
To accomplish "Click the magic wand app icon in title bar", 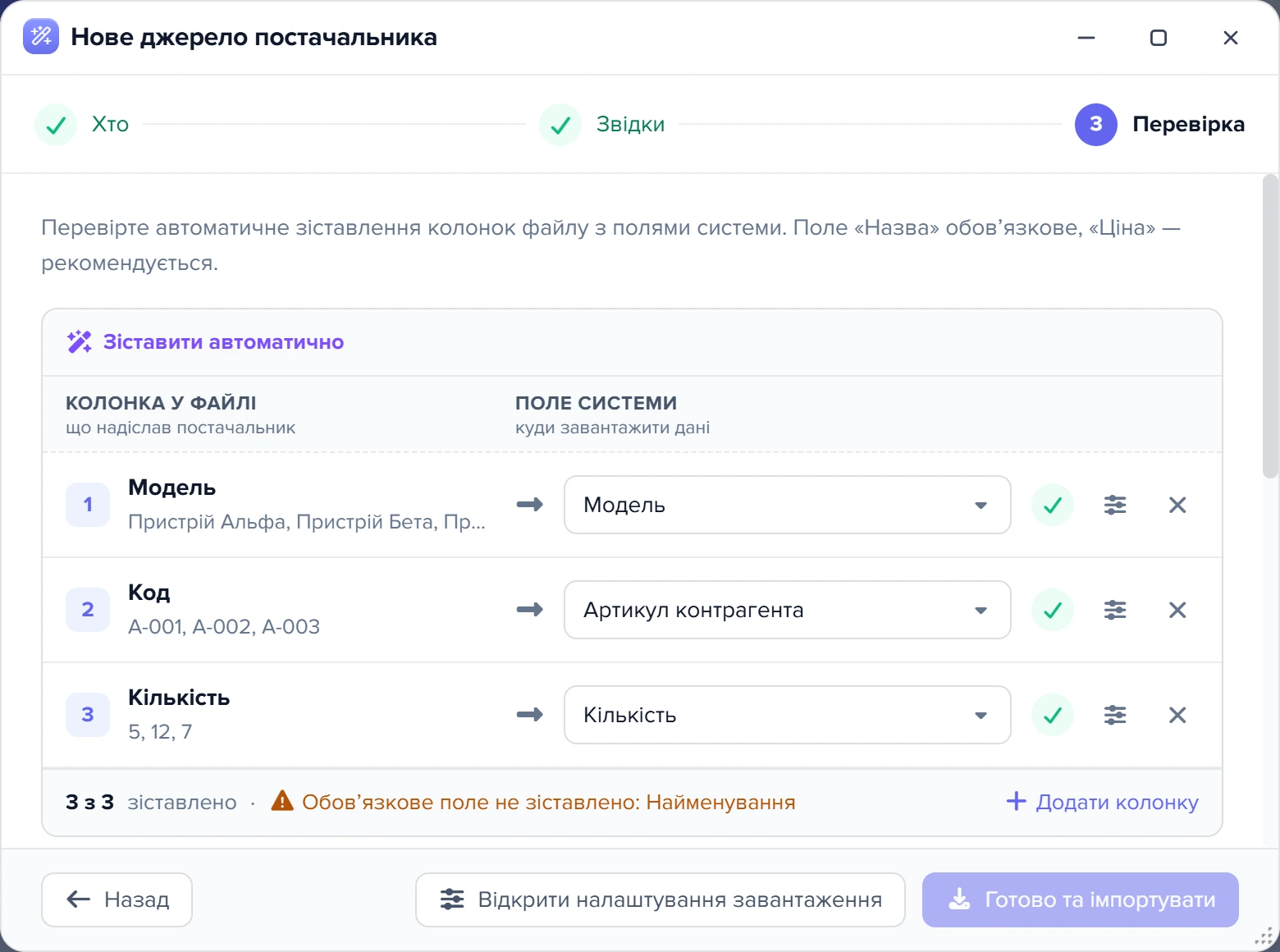I will pyautogui.click(x=41, y=36).
